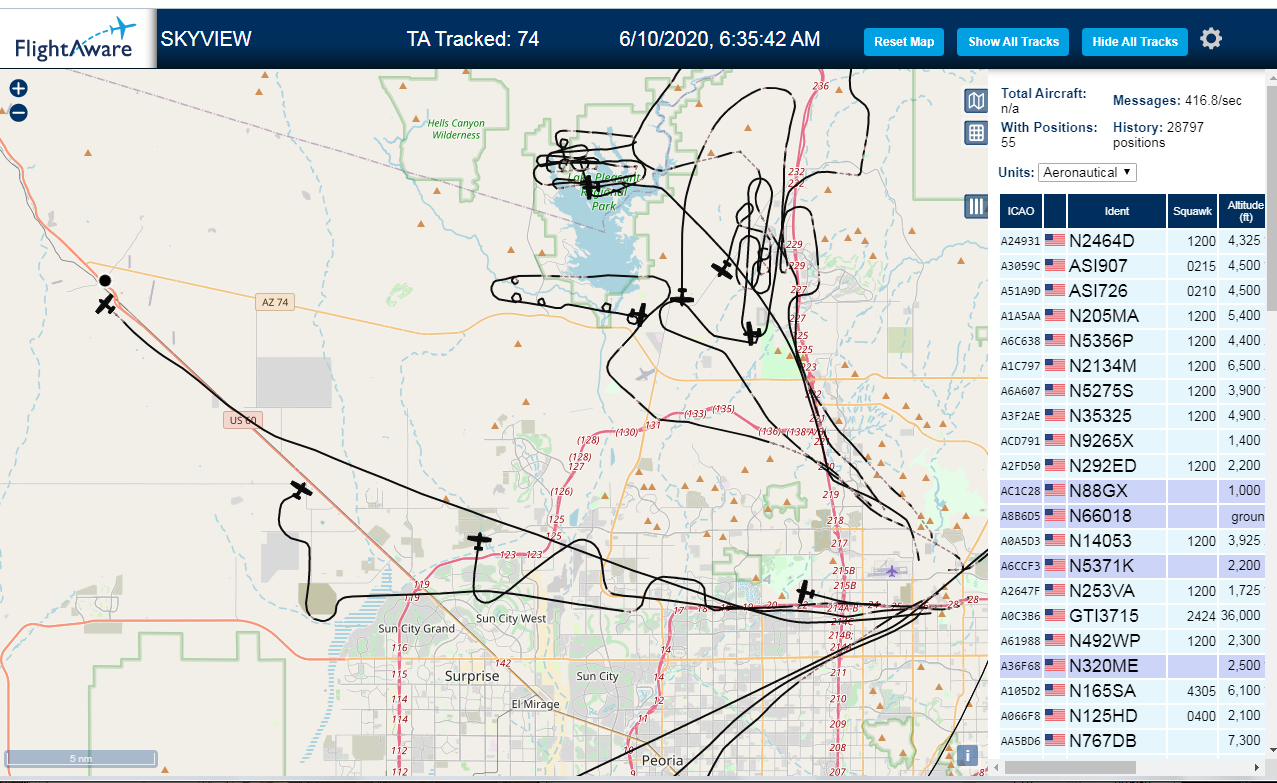Click squawk value 4305
The width and height of the screenshot is (1277, 783).
[x=1199, y=691]
